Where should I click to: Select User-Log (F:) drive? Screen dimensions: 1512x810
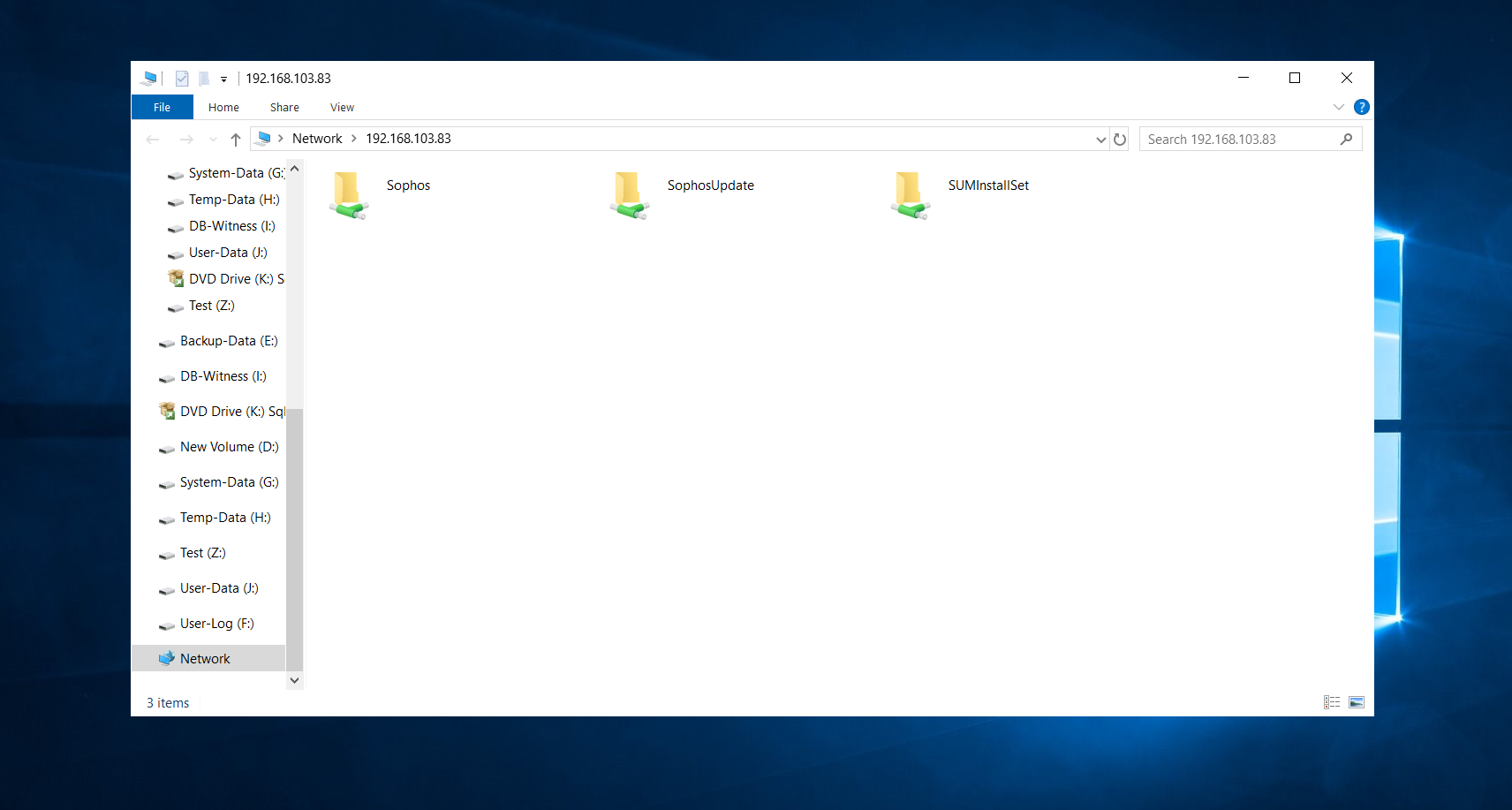click(x=208, y=624)
